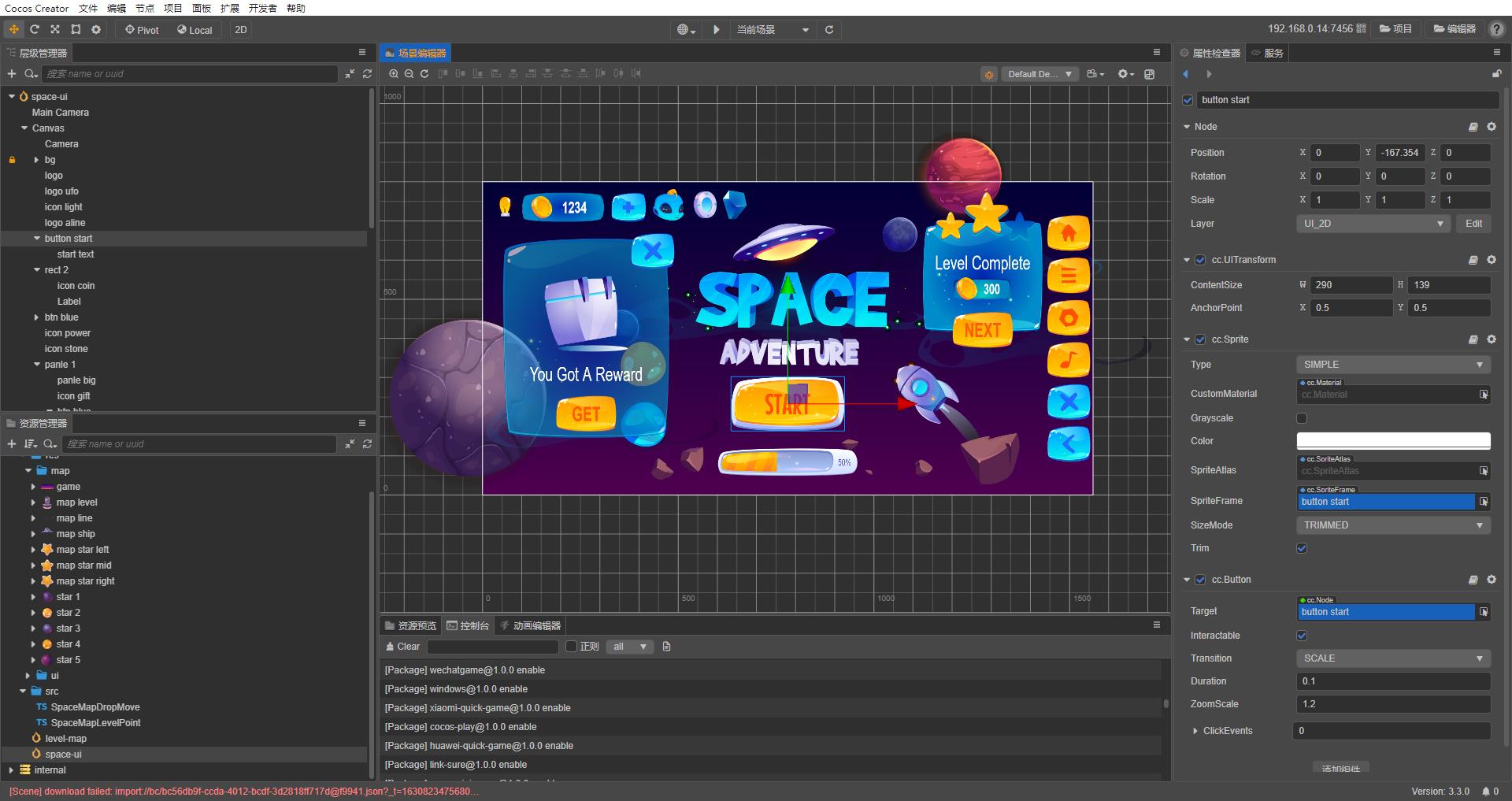Click the add node plus icon in hierarchy
The height and width of the screenshot is (801, 1512).
pyautogui.click(x=12, y=74)
